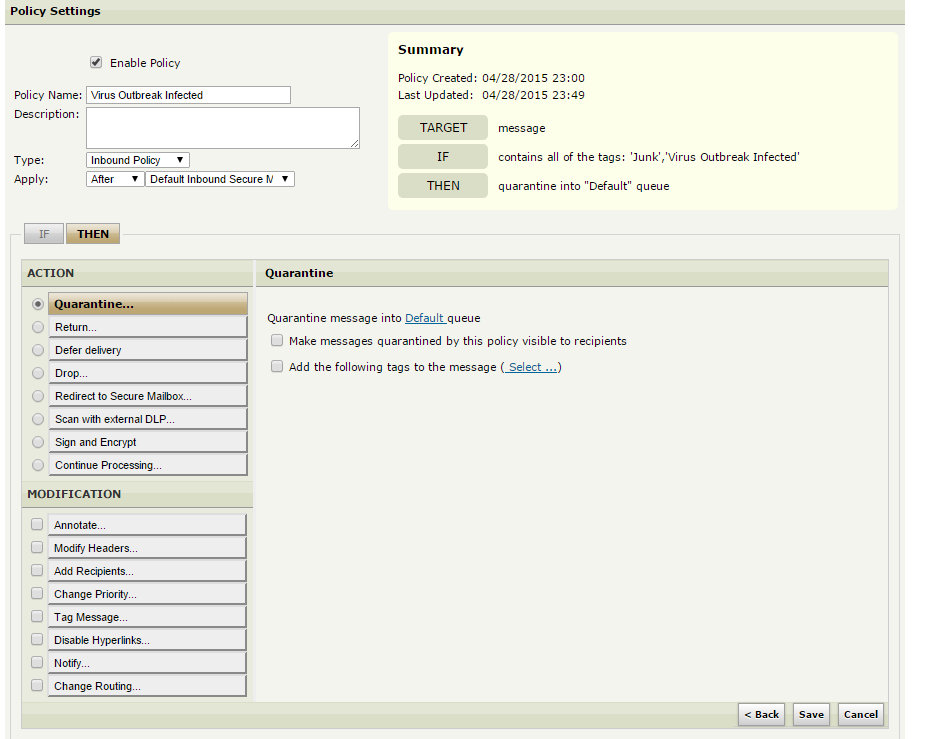The height and width of the screenshot is (739, 952).
Task: Click the Back button
Action: (761, 714)
